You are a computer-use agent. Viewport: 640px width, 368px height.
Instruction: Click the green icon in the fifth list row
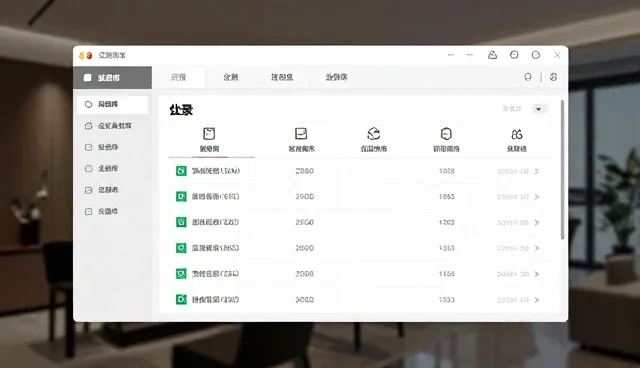(181, 274)
